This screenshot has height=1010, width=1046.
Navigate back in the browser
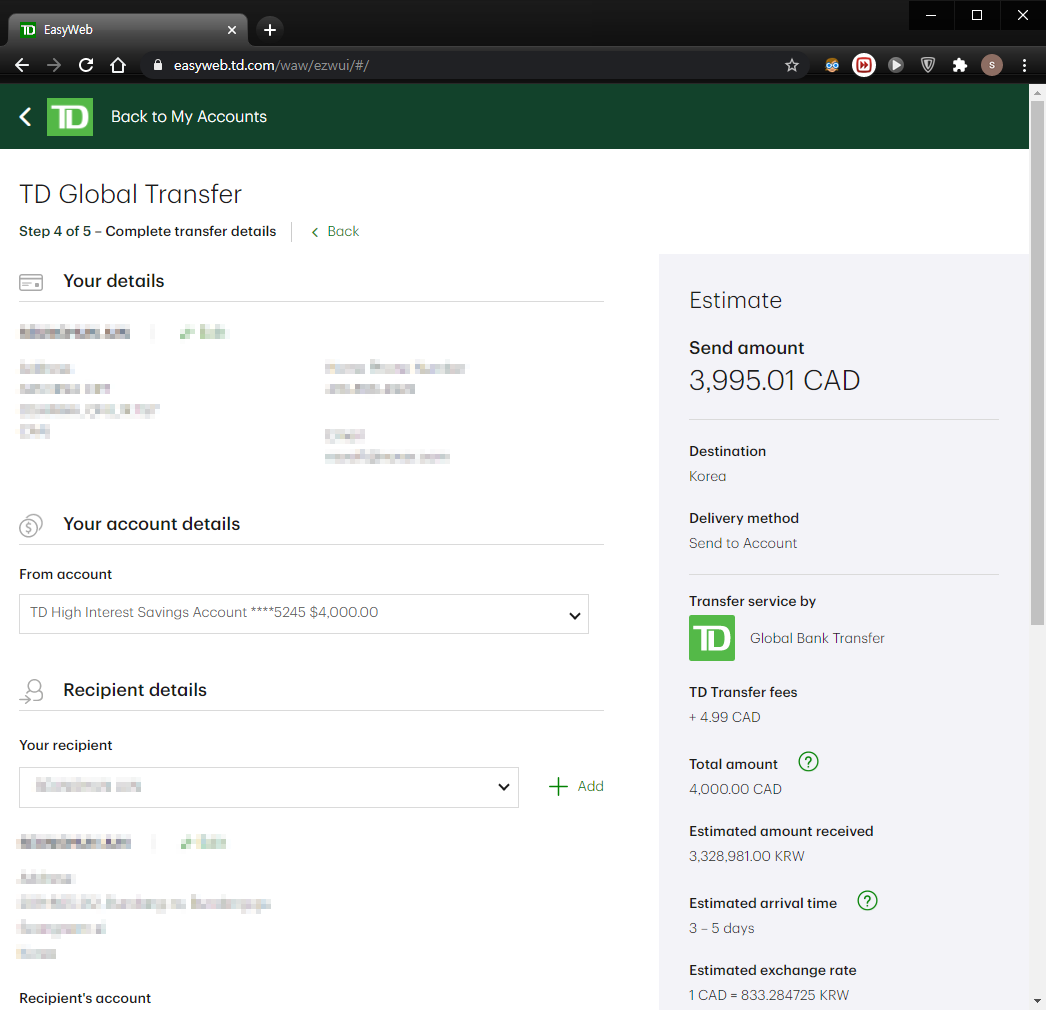pos(22,65)
